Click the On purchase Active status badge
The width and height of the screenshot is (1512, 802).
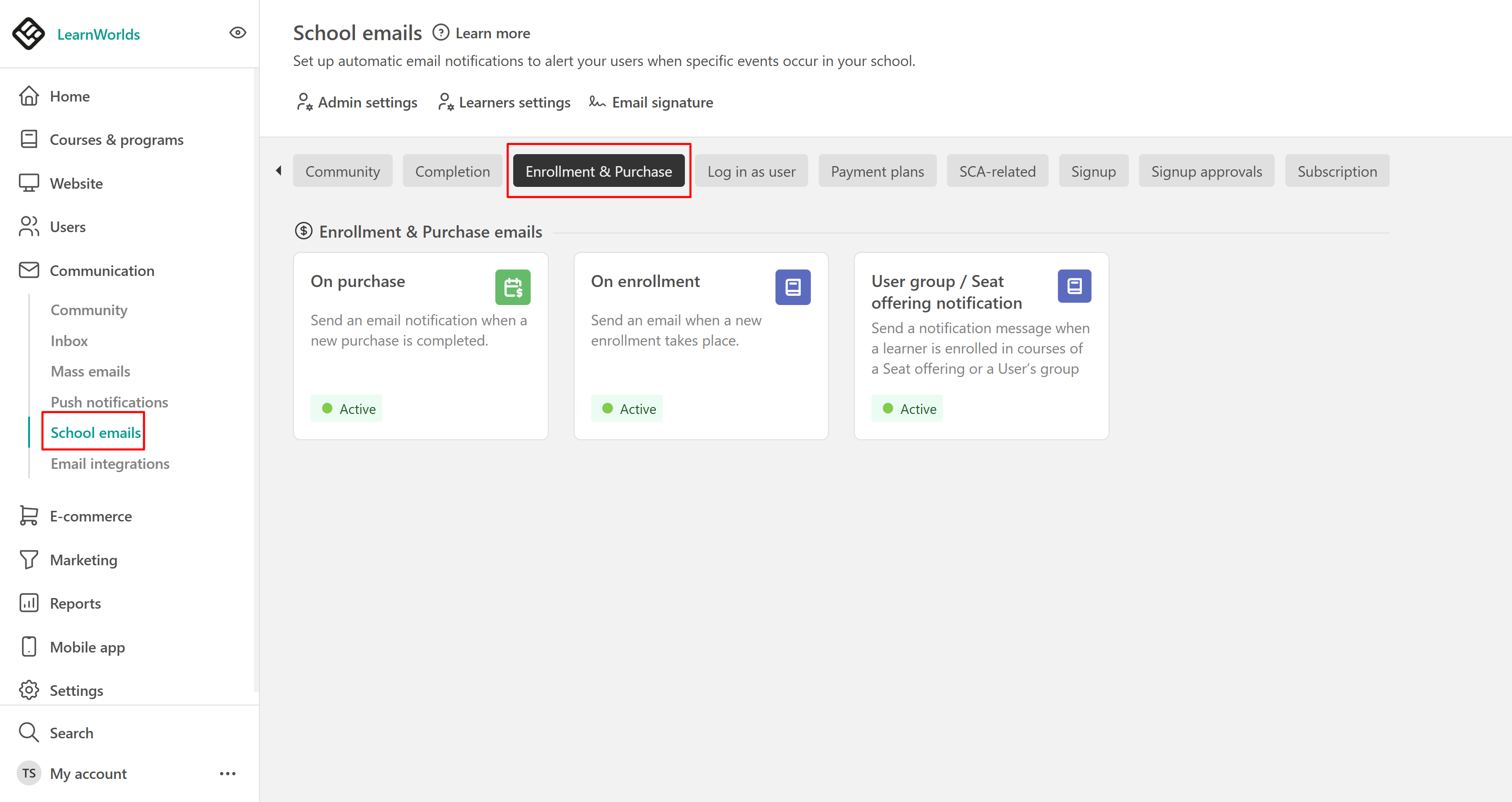tap(347, 408)
